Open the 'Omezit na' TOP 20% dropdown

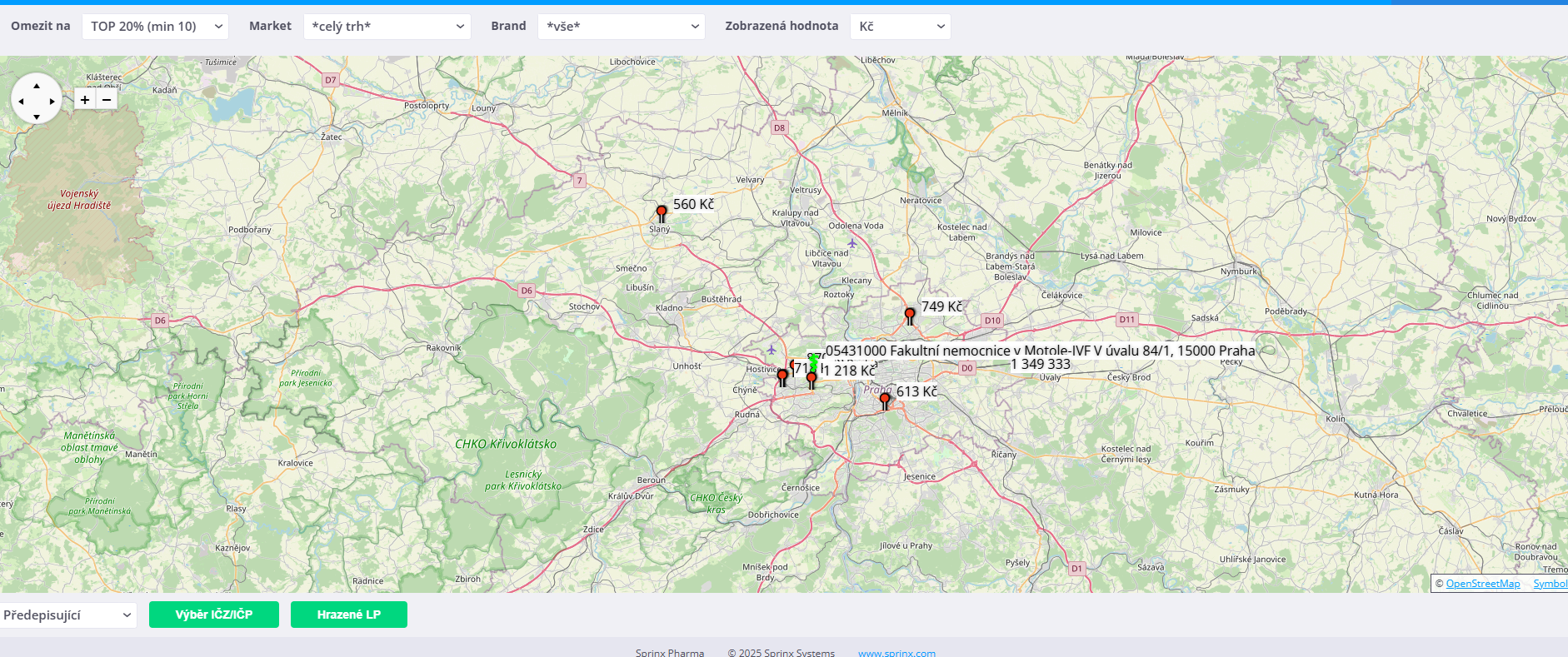pyautogui.click(x=155, y=27)
